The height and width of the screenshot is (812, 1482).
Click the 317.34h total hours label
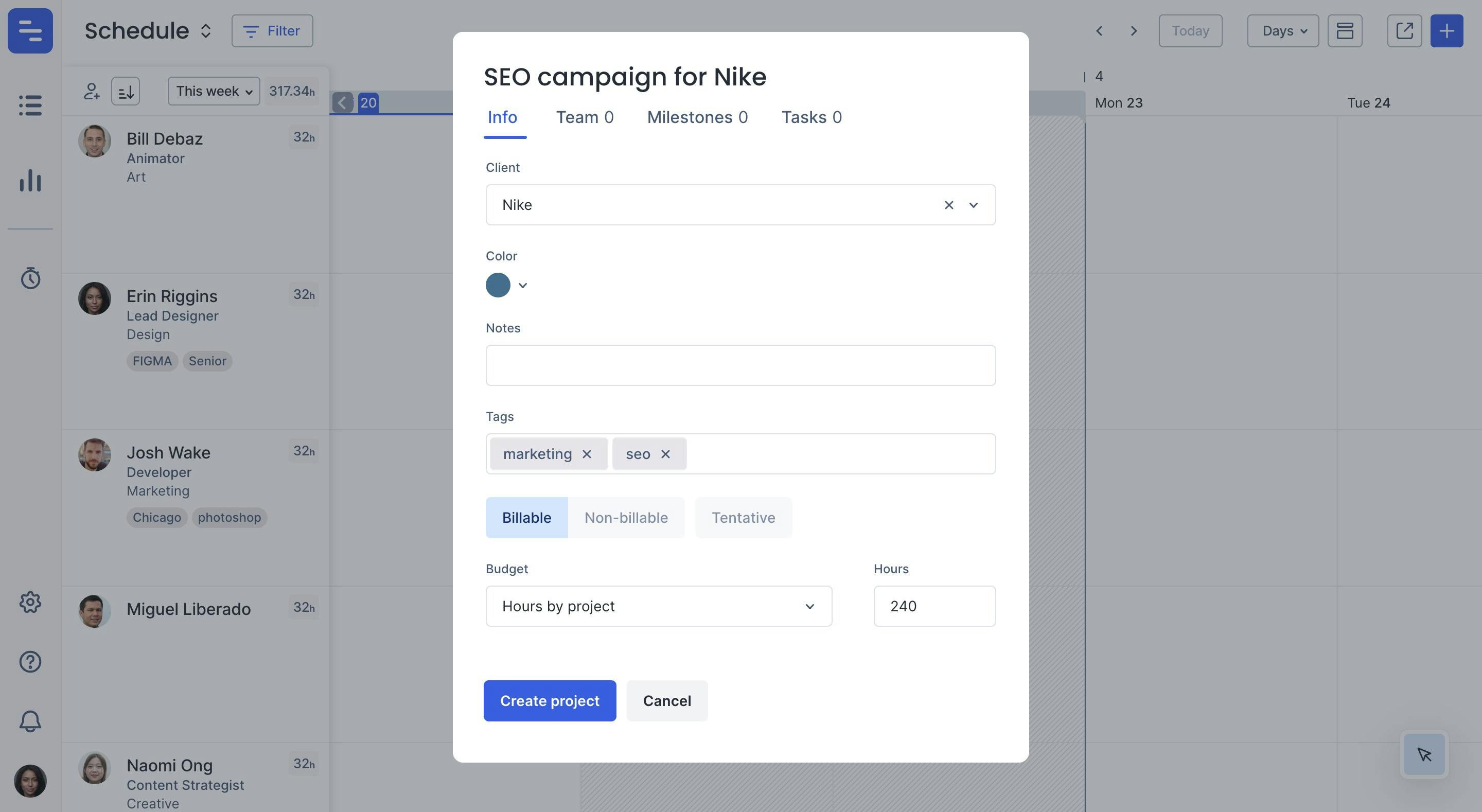click(292, 91)
